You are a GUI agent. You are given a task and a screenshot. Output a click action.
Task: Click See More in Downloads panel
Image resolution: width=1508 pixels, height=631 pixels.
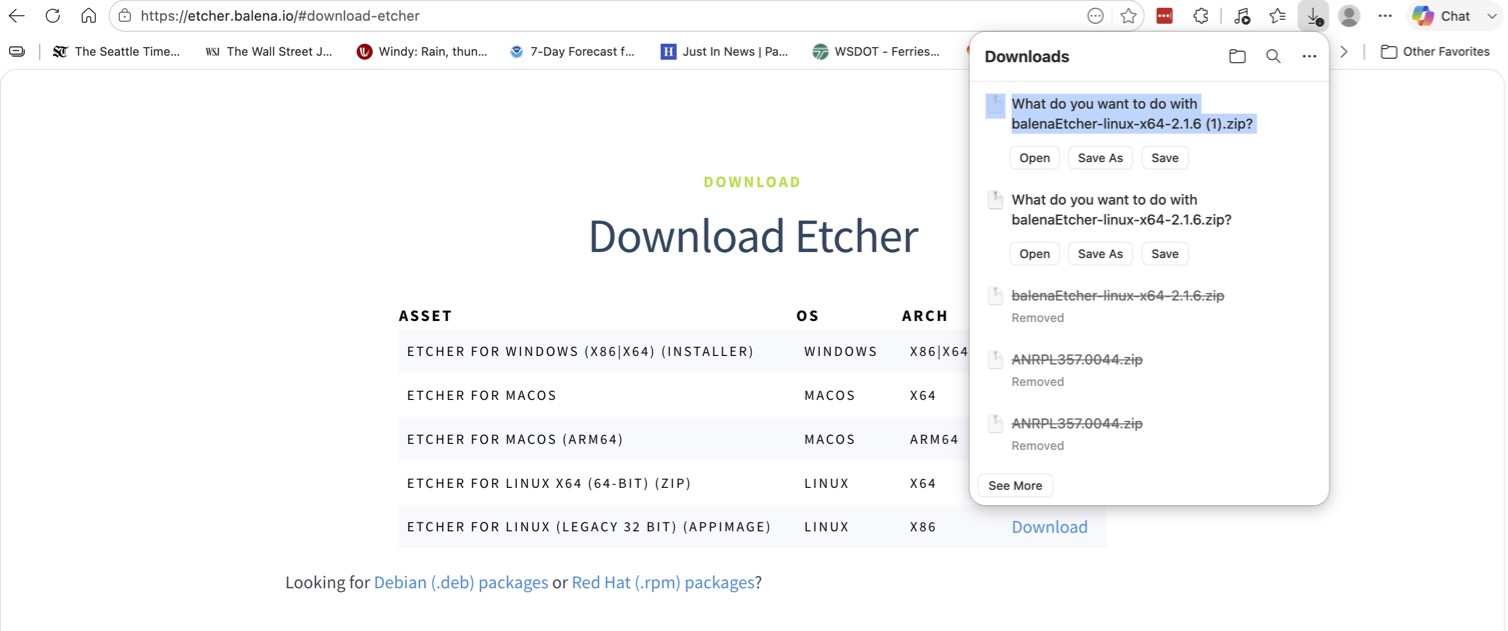(x=1015, y=486)
